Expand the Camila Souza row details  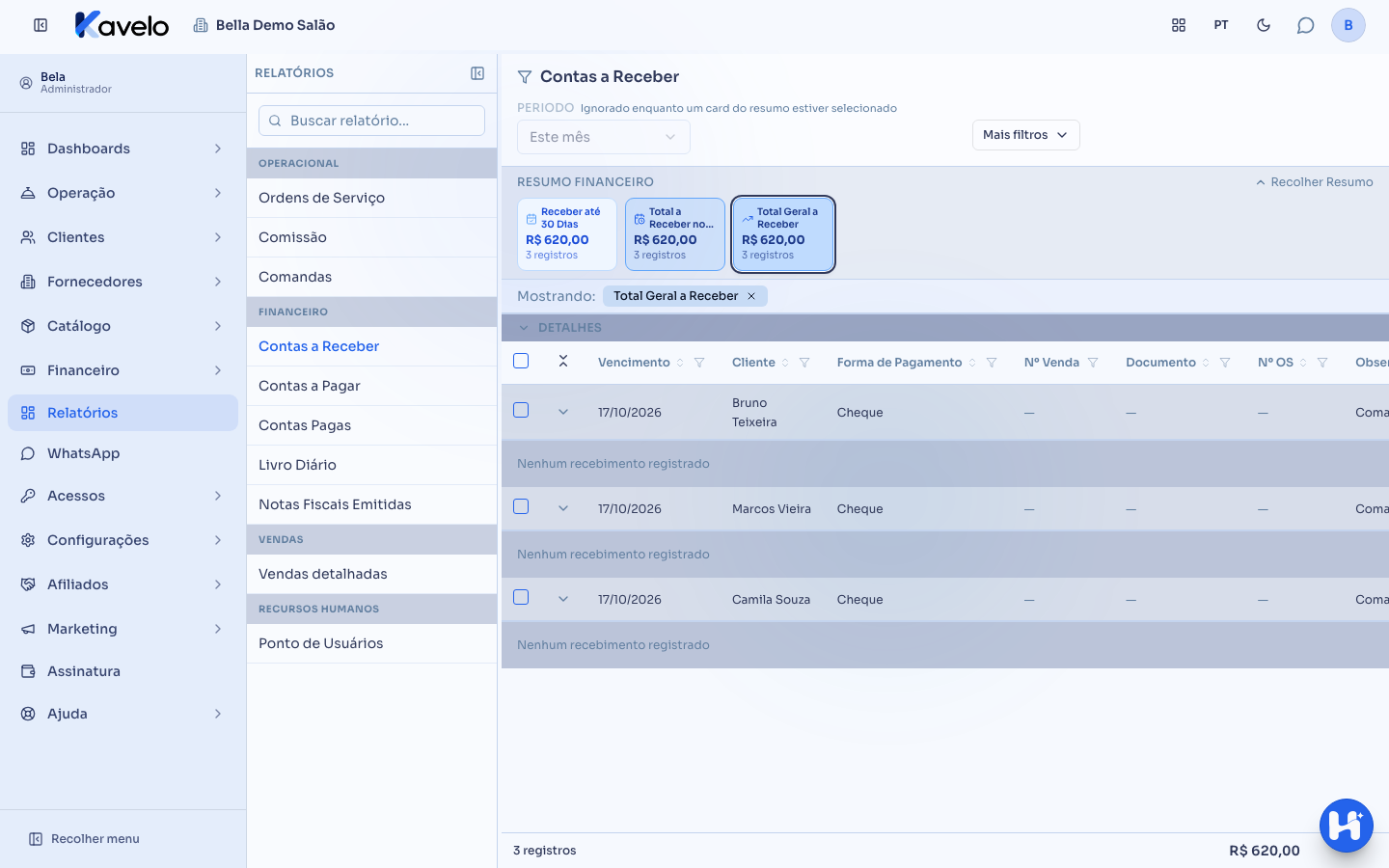(x=563, y=600)
